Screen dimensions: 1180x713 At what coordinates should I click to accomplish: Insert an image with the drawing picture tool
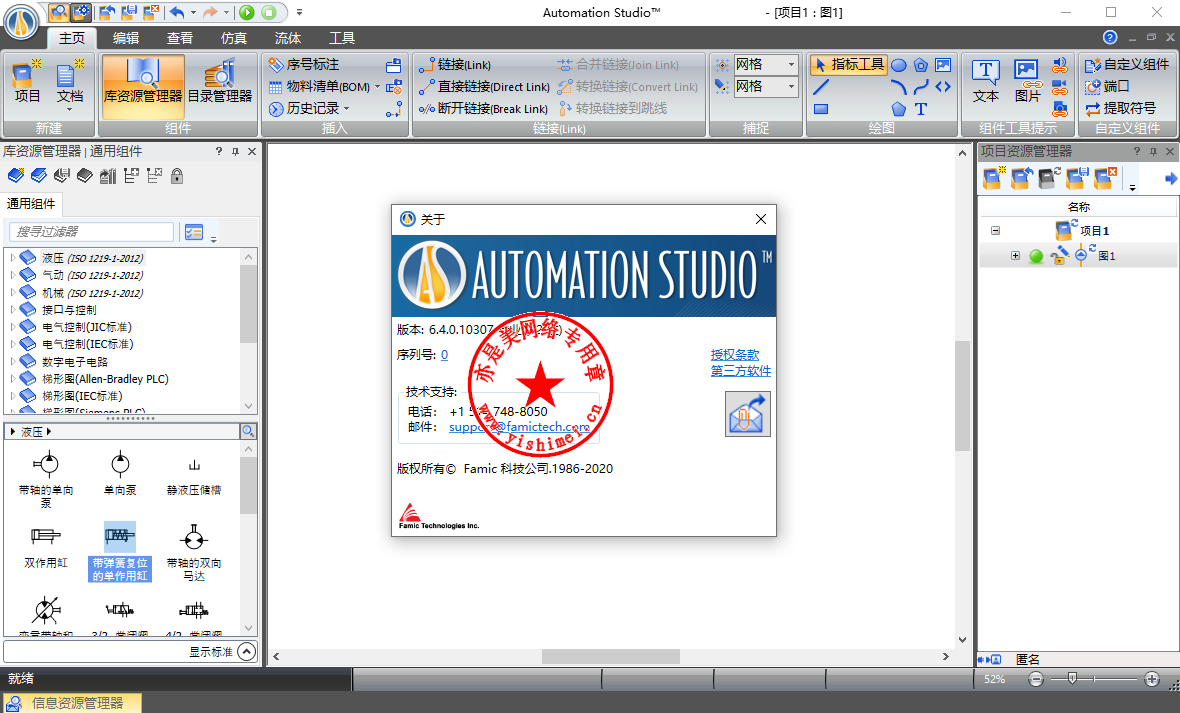(x=943, y=66)
